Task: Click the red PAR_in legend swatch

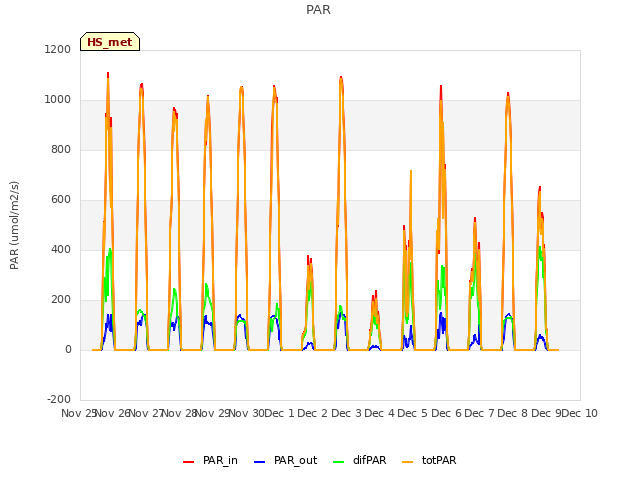Action: pyautogui.click(x=189, y=461)
